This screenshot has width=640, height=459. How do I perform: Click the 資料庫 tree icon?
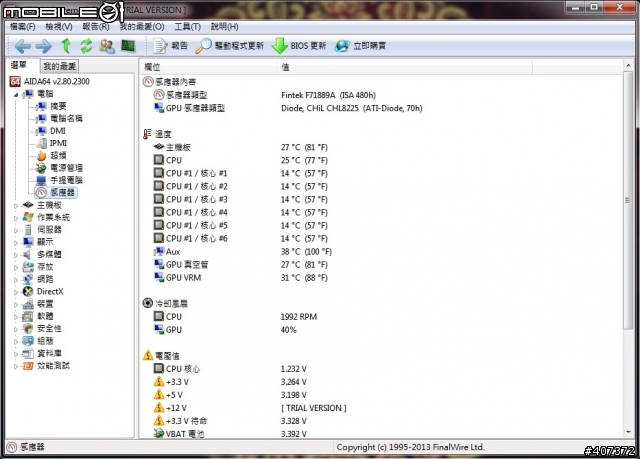(28, 353)
